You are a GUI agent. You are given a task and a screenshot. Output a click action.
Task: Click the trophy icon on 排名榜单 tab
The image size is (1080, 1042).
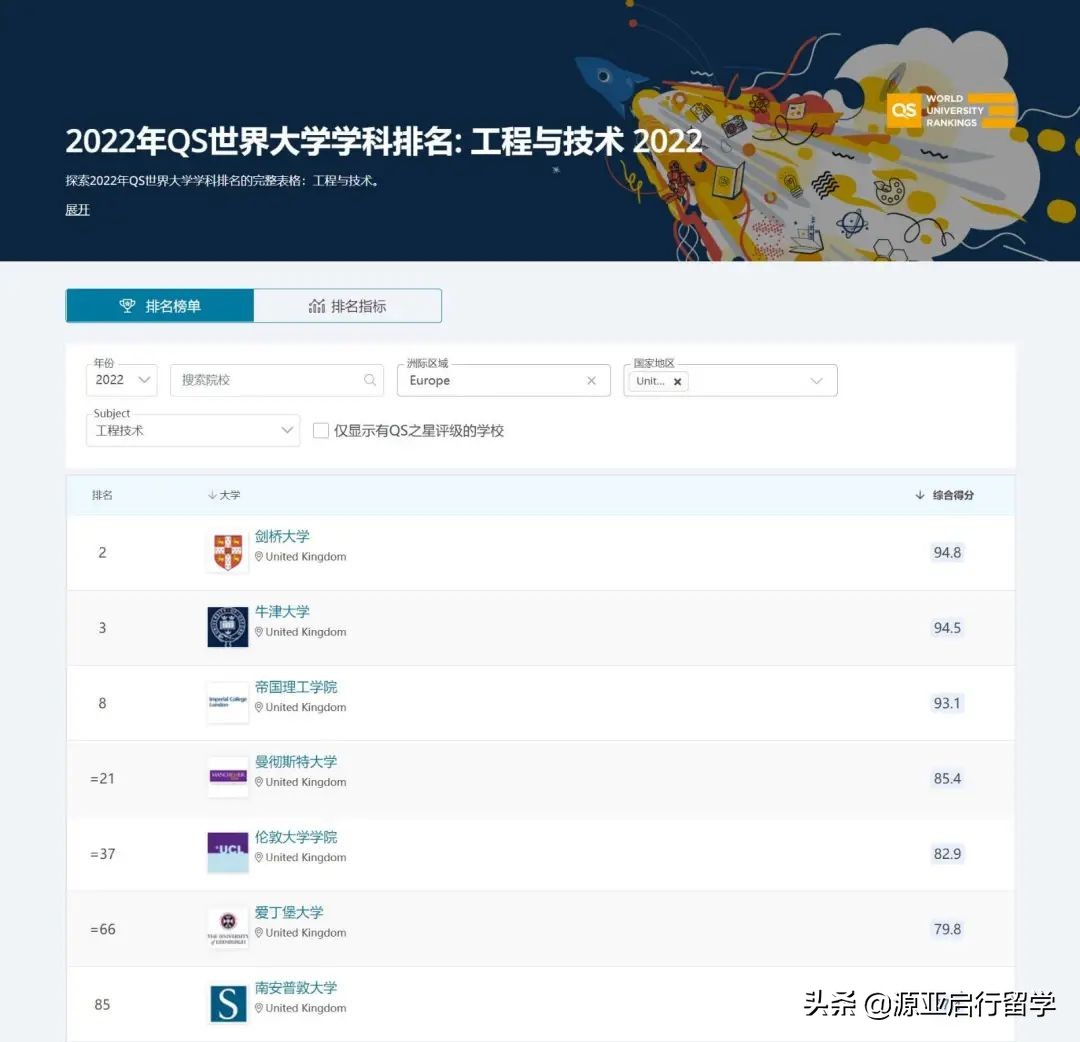pos(127,305)
